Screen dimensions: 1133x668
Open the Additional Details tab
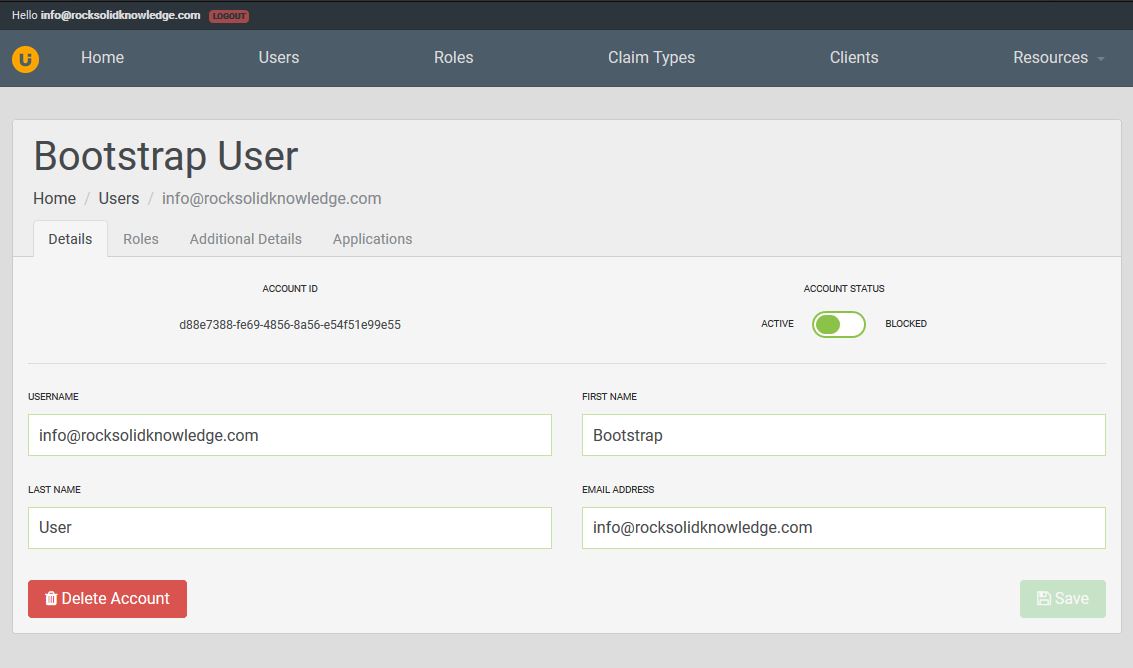[x=245, y=239]
